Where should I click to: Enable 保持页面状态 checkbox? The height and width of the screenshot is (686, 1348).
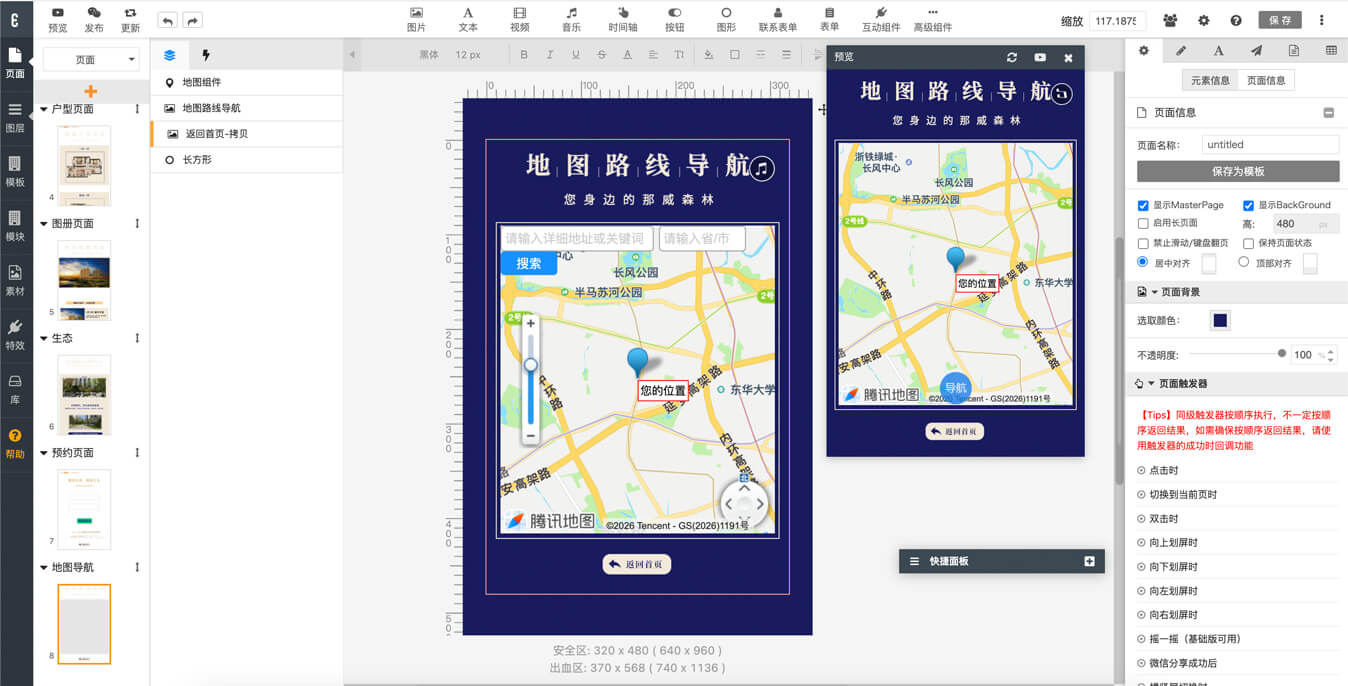[x=1248, y=243]
